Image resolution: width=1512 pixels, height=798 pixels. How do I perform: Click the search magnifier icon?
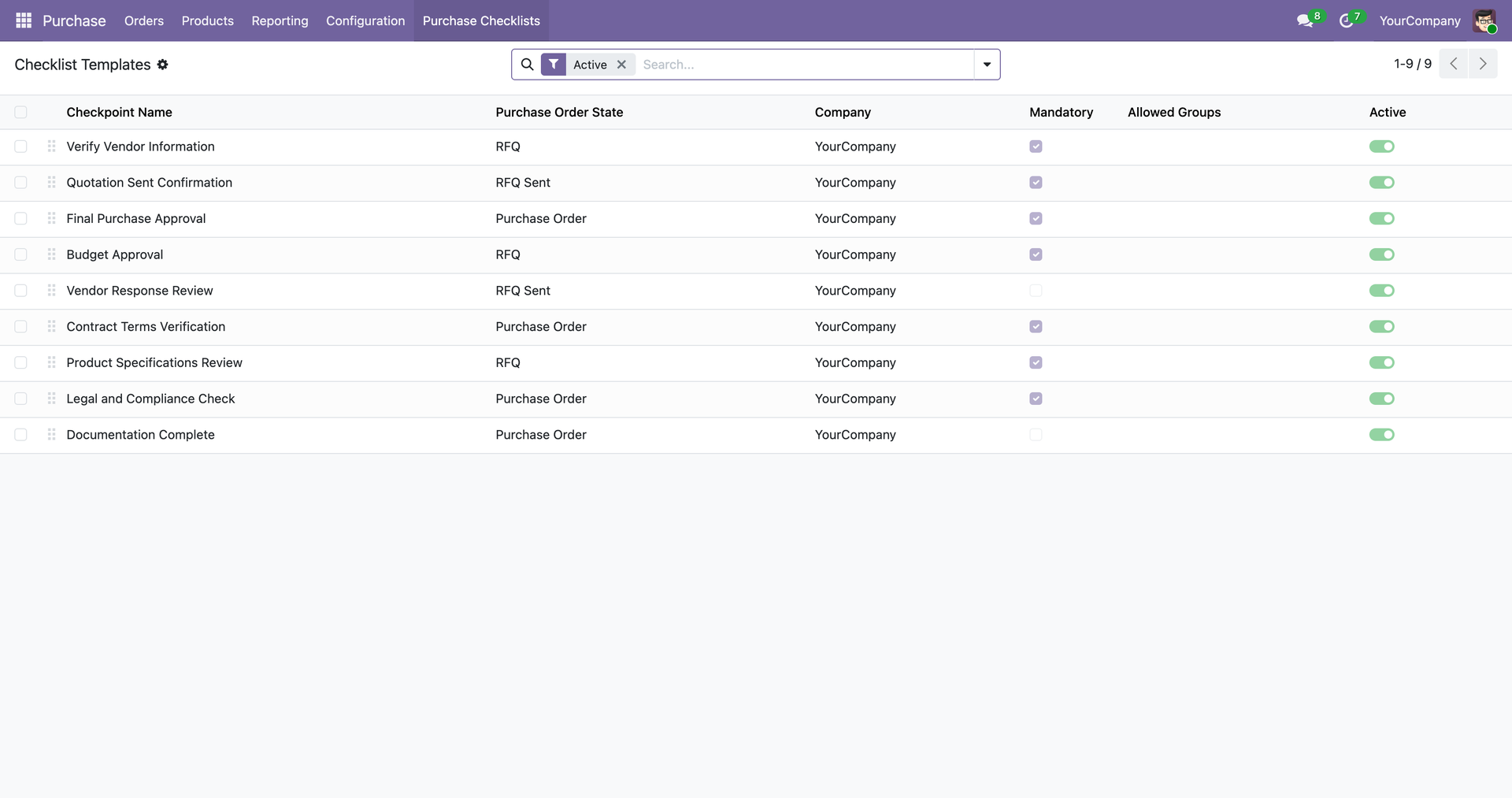[x=527, y=64]
